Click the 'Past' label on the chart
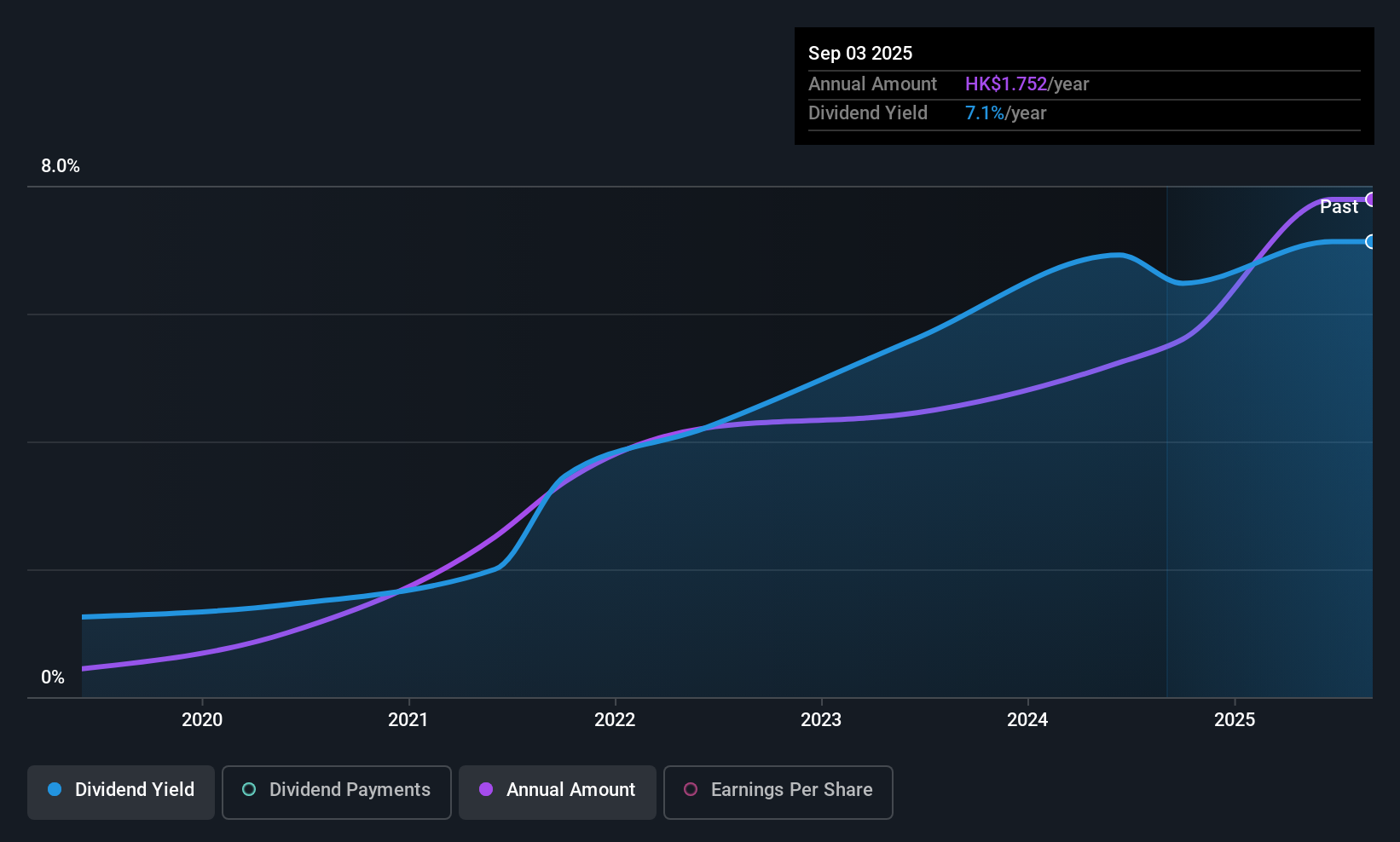The width and height of the screenshot is (1400, 842). point(1339,206)
